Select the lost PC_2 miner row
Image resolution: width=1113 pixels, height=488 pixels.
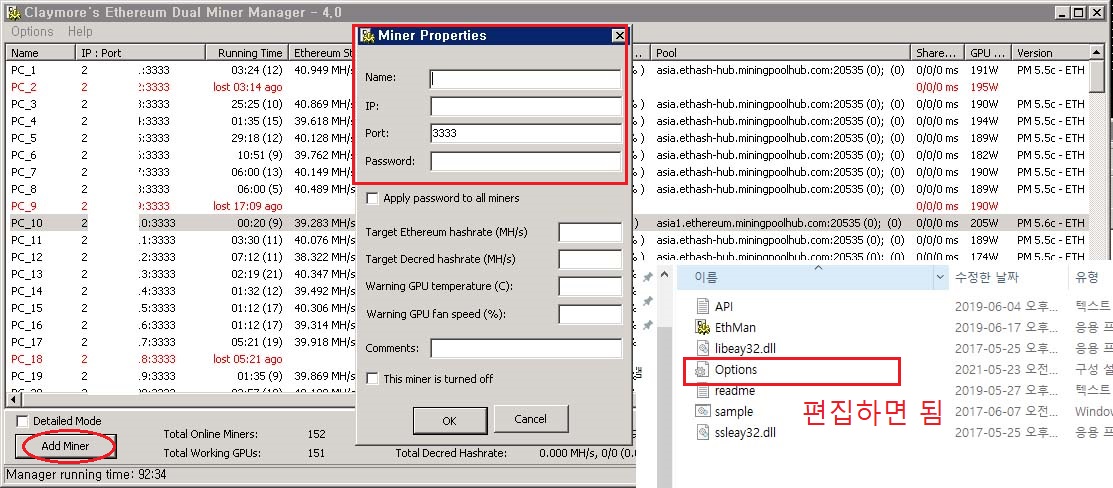tap(547, 87)
